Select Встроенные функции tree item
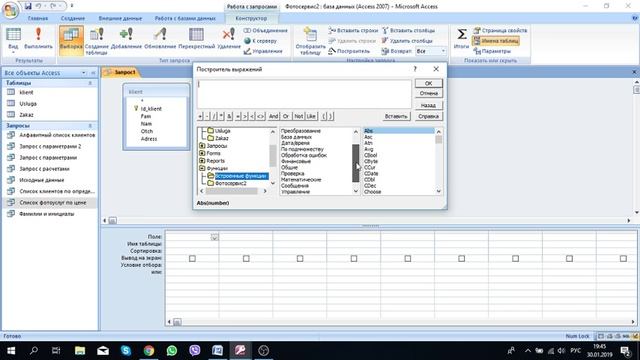Screen dimensions: 640x360 (241, 176)
